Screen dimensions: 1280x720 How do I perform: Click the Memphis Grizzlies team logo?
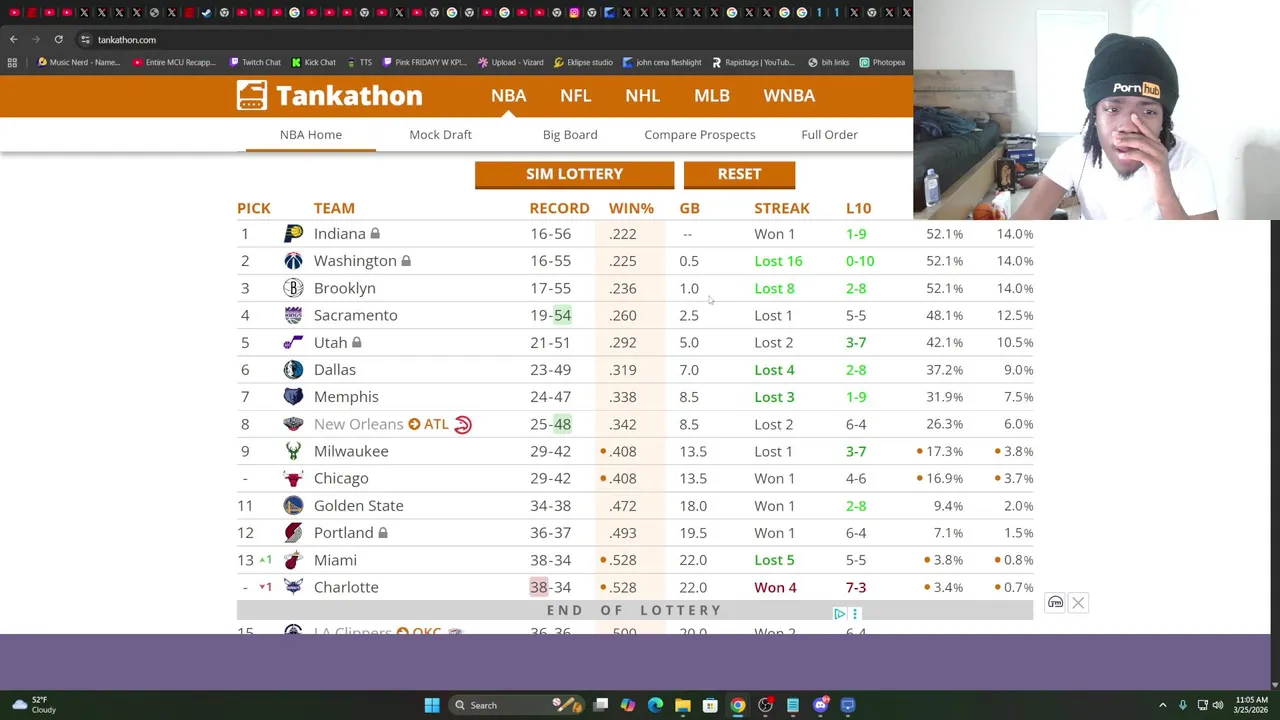(x=293, y=397)
